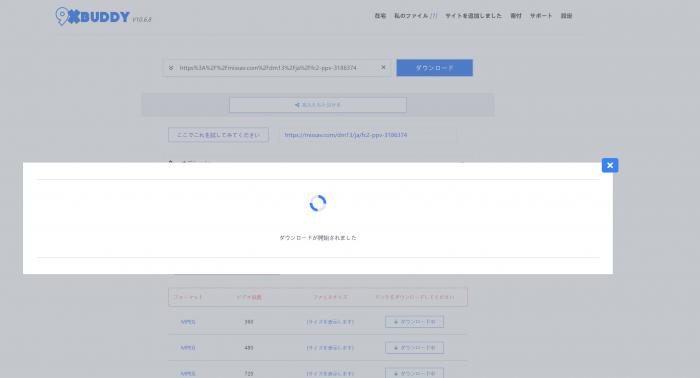Screen dimensions: 700x378
Task: Show file size for the 360 row
Action: tap(330, 322)
